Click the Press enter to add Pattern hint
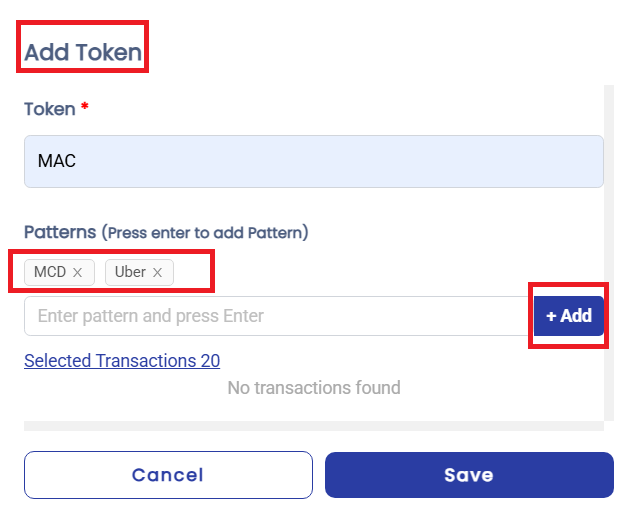 (x=207, y=233)
